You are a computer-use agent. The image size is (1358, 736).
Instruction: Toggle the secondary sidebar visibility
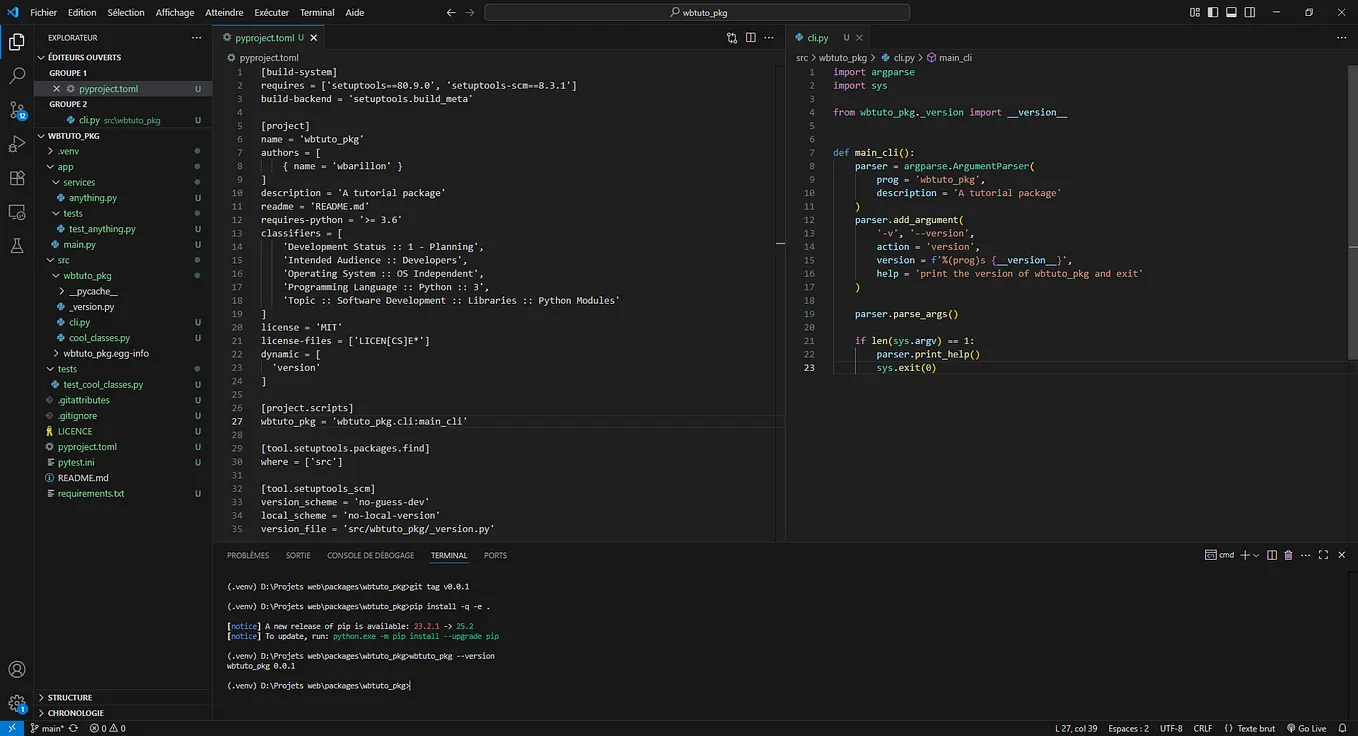pyautogui.click(x=1248, y=12)
